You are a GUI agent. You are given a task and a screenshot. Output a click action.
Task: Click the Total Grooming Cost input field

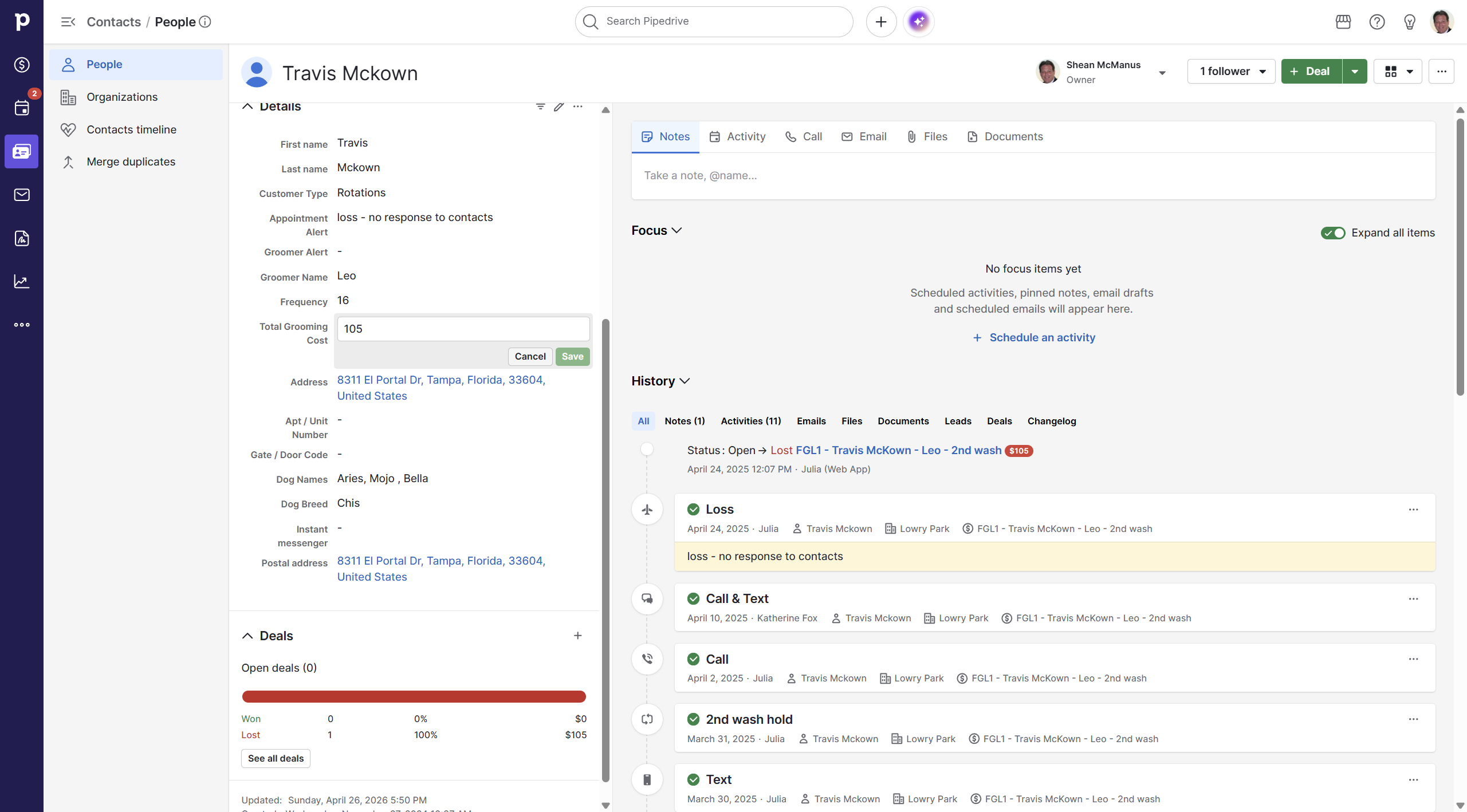[463, 329]
